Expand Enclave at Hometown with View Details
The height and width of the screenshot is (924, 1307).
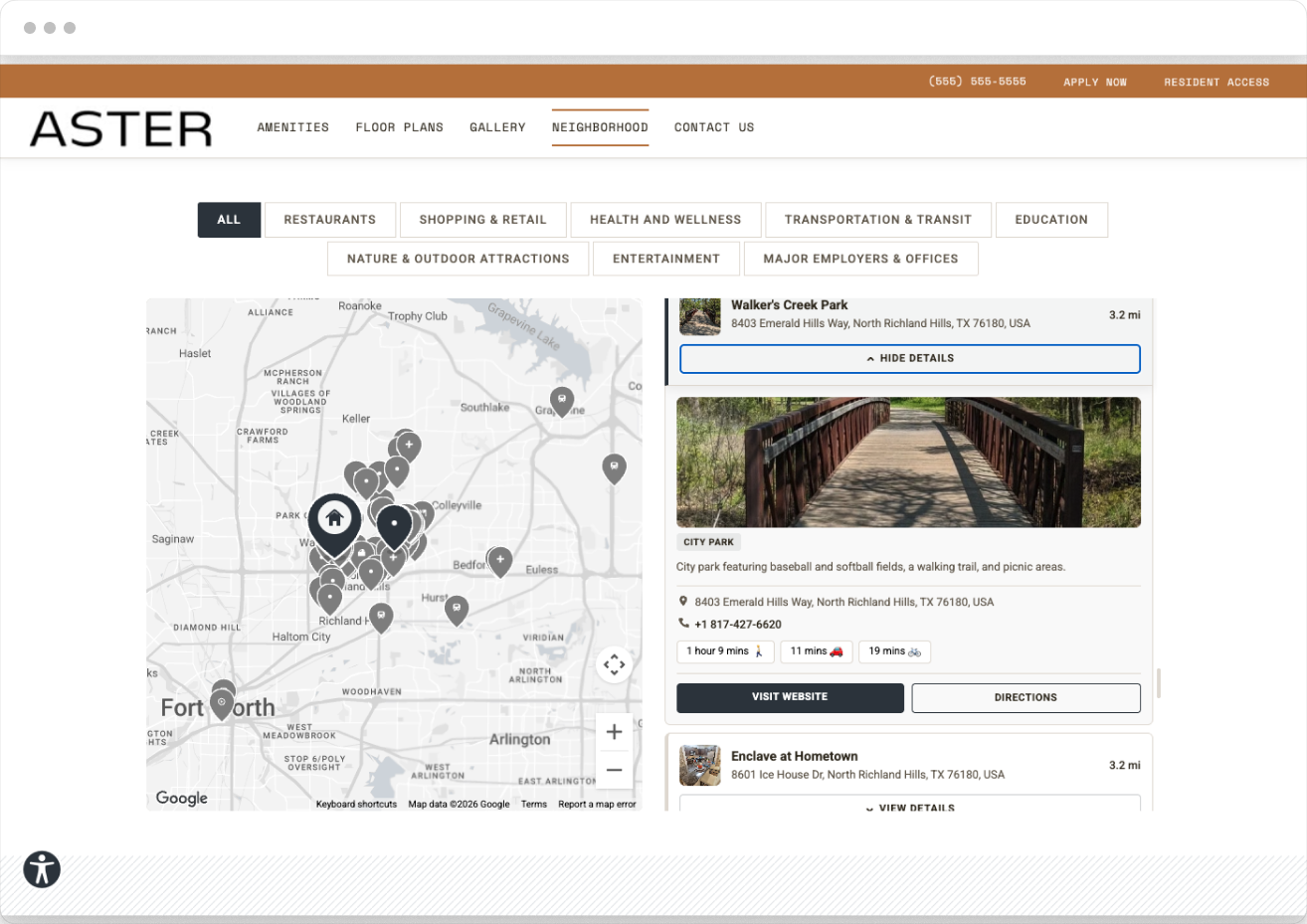pyautogui.click(x=910, y=804)
